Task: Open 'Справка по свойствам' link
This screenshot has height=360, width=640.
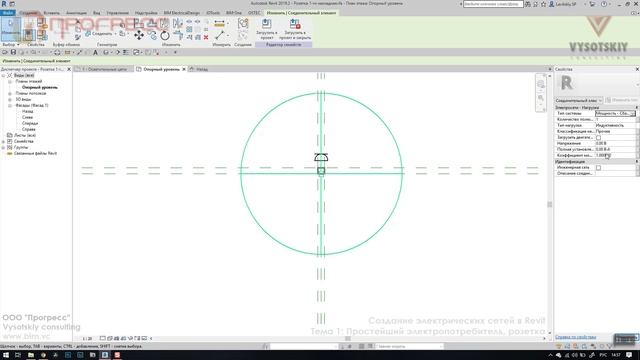Action: coord(576,337)
